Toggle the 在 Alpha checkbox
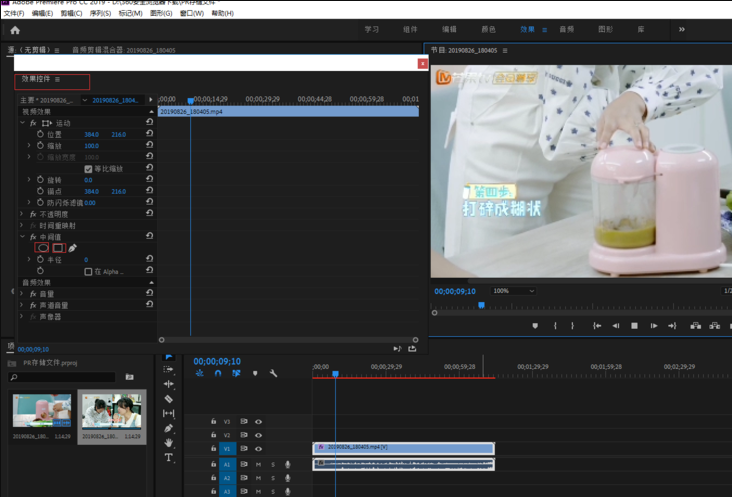Image resolution: width=732 pixels, height=497 pixels. 88,272
